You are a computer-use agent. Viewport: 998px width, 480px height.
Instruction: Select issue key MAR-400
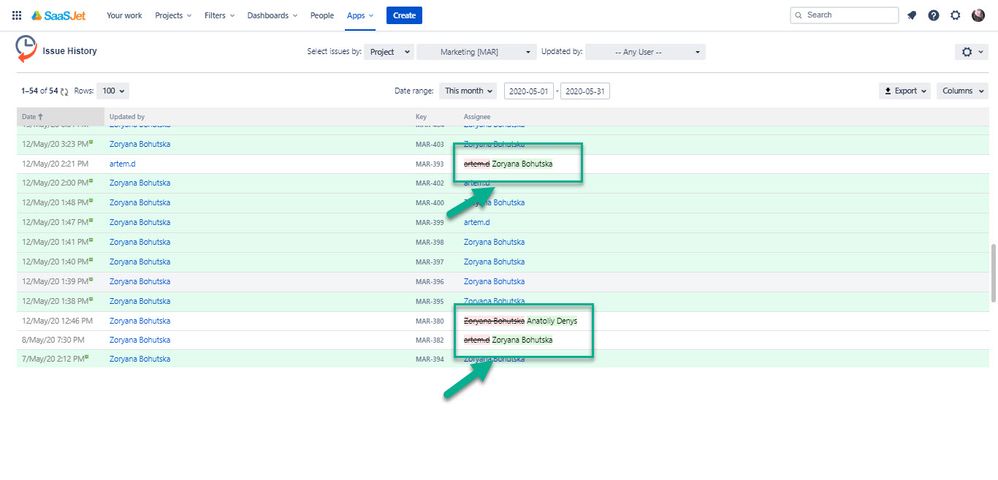click(430, 202)
